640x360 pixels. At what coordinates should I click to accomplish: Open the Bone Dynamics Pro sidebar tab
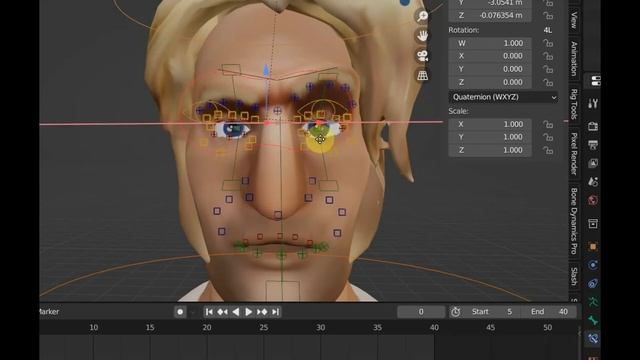point(574,221)
